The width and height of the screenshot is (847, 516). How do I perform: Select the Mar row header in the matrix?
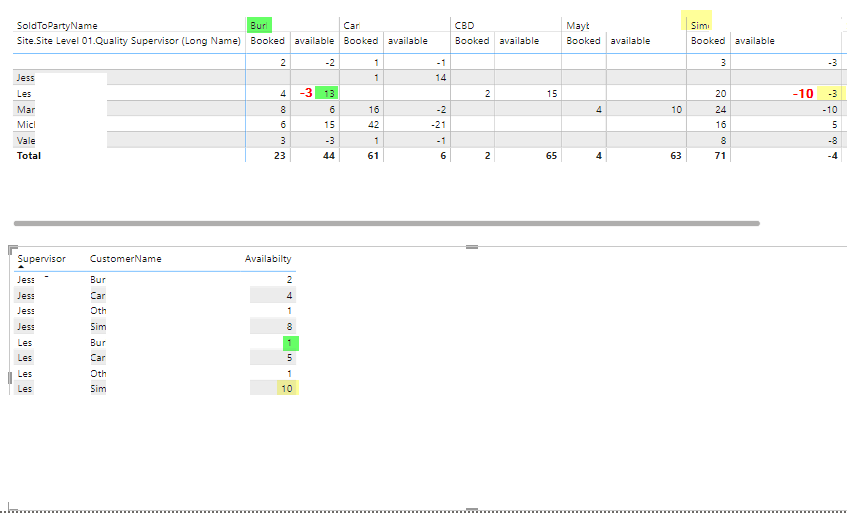[x=26, y=110]
